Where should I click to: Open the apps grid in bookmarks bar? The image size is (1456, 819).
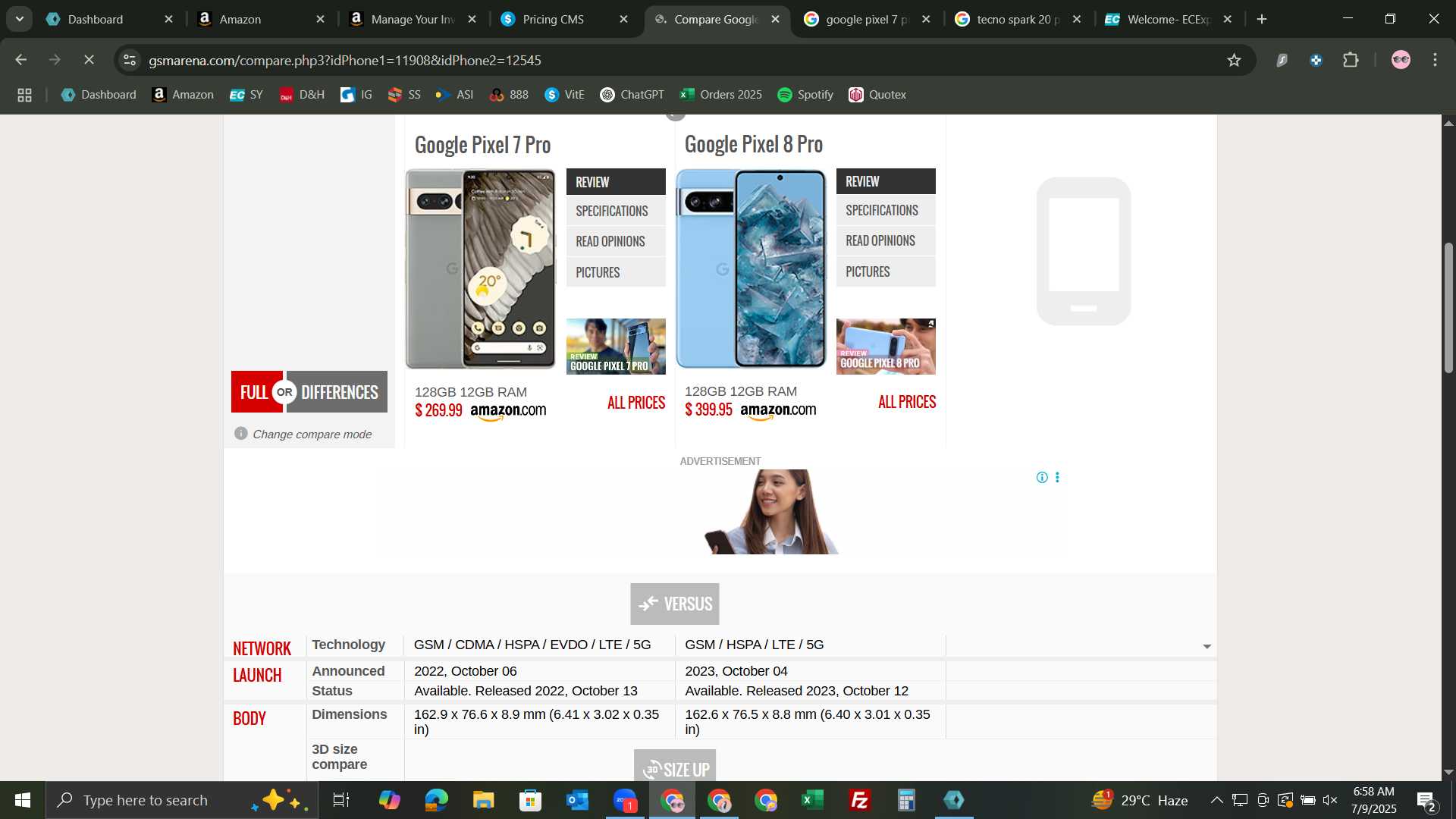click(24, 95)
